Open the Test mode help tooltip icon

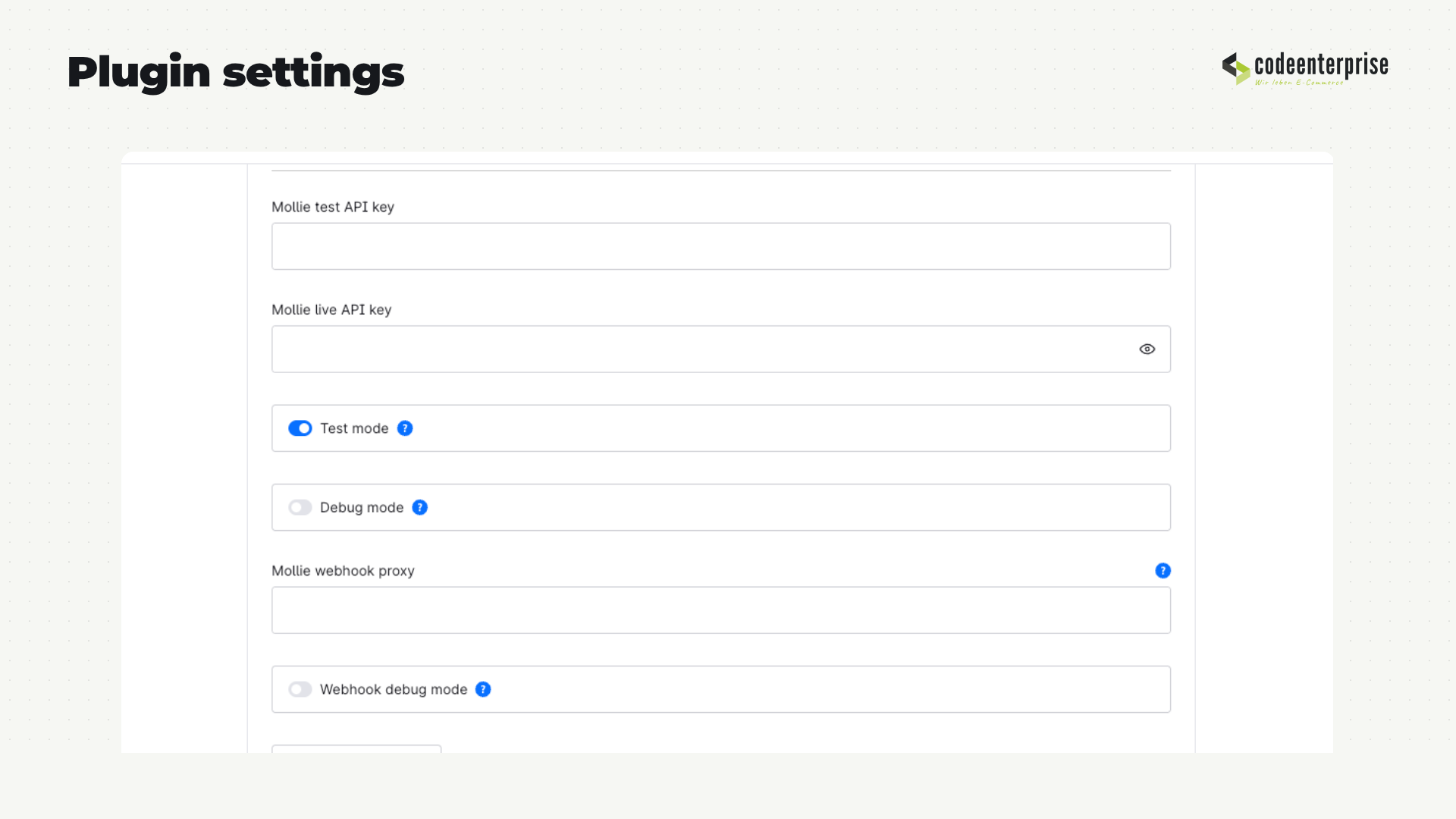(x=405, y=428)
